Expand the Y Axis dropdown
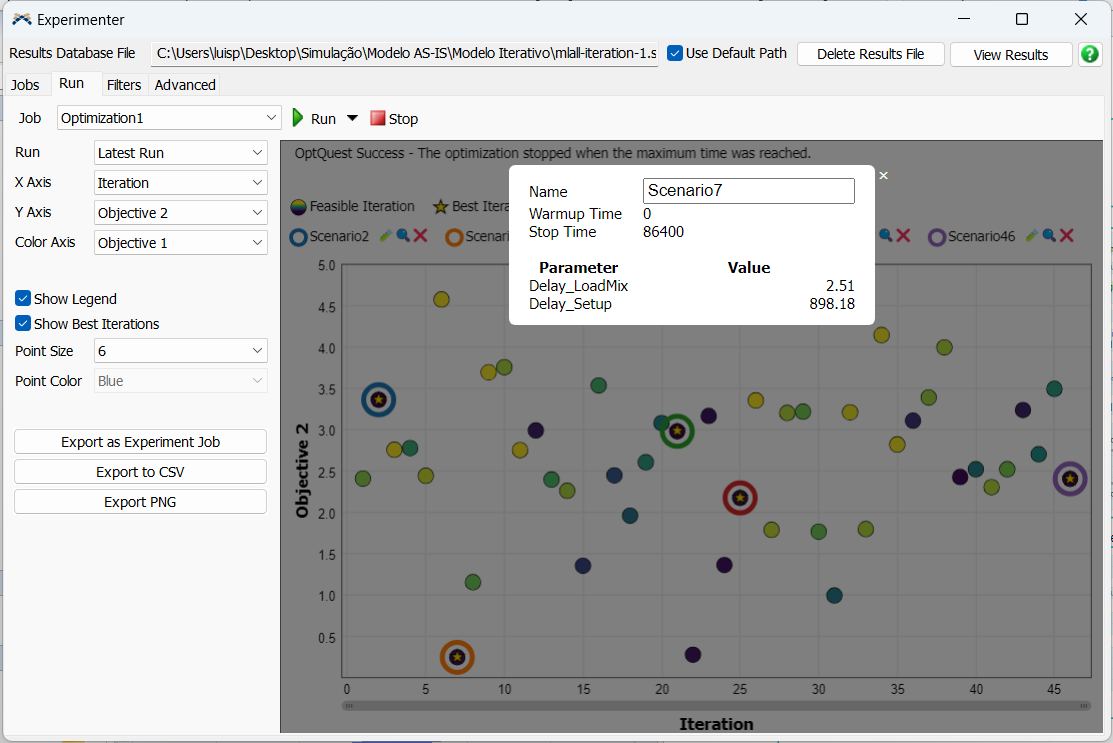Image resolution: width=1113 pixels, height=743 pixels. coord(180,213)
